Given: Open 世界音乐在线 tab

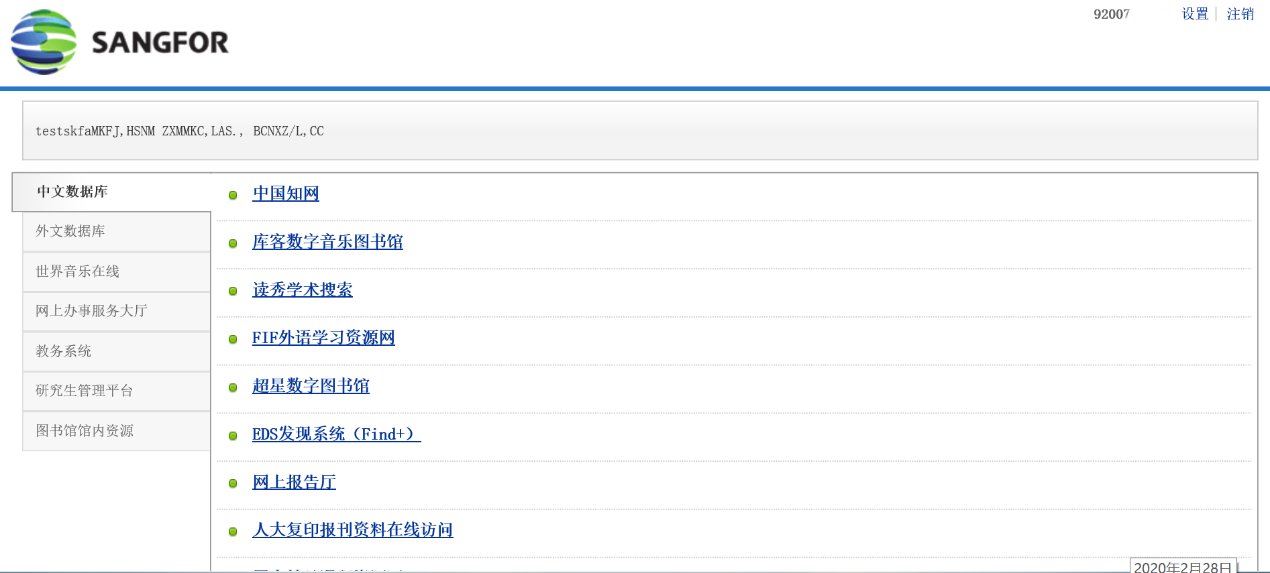Looking at the screenshot, I should (x=116, y=272).
